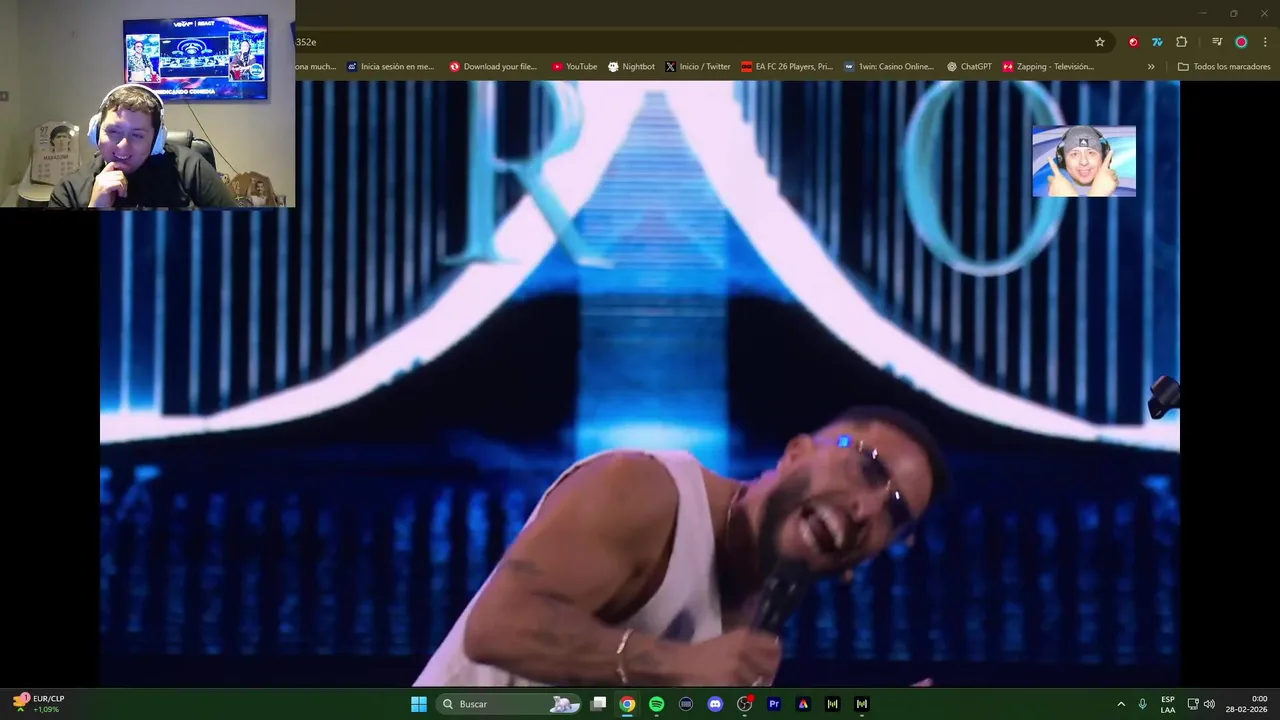Open Discord from the taskbar
Screen dimensions: 1280x720
click(715, 704)
